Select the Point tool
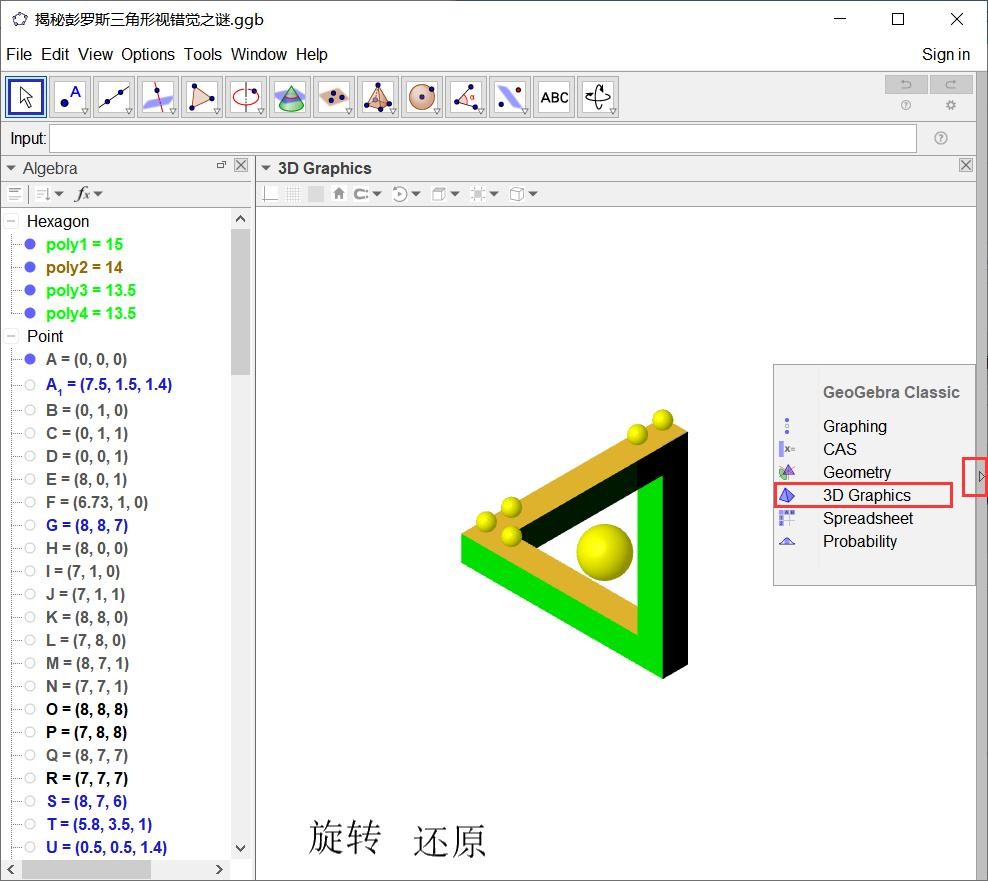 [x=70, y=97]
